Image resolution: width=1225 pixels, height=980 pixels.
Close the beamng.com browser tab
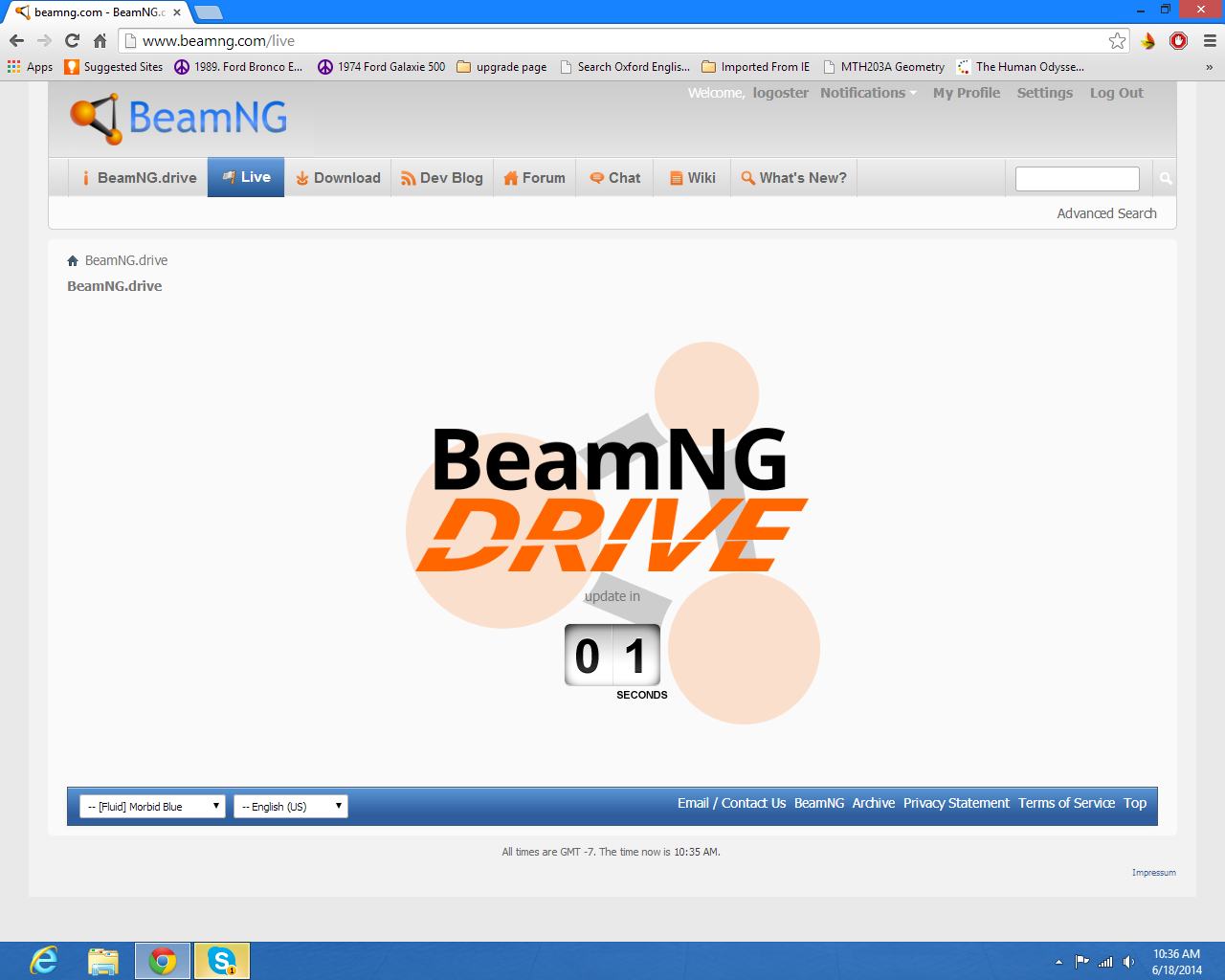point(177,12)
